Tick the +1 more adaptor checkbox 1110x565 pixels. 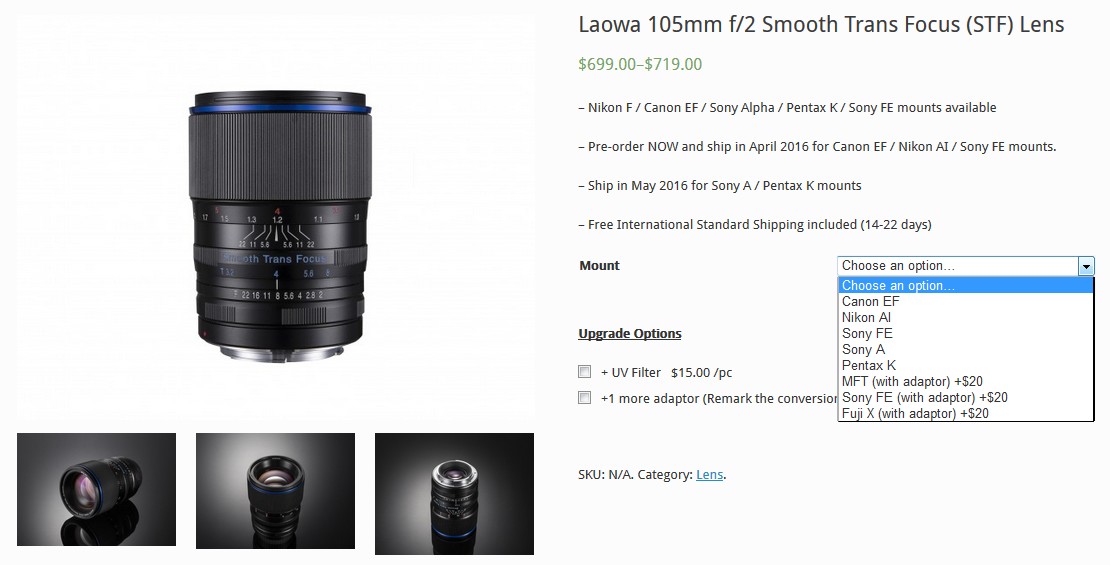click(585, 397)
